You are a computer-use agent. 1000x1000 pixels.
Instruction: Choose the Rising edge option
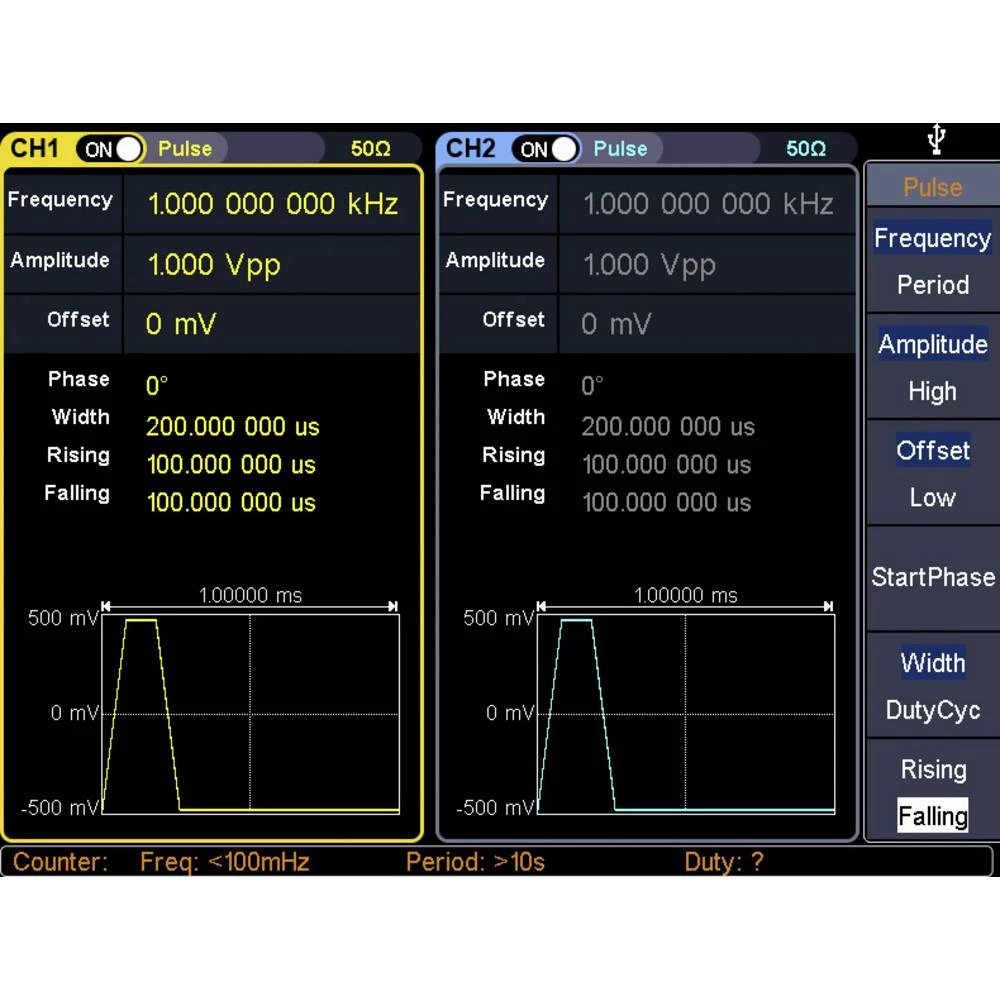tap(932, 769)
